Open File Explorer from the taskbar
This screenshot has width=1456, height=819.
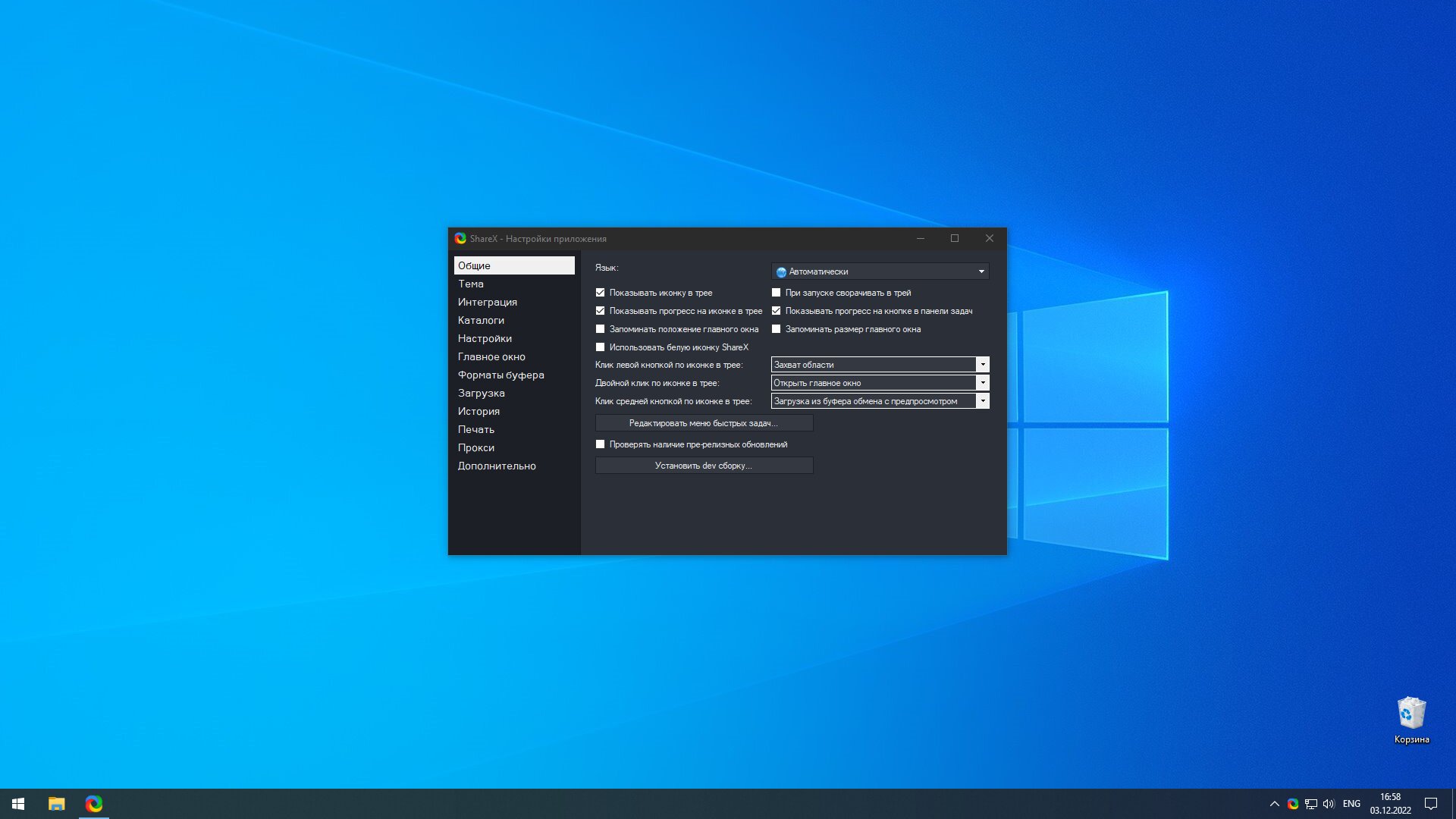coord(57,804)
